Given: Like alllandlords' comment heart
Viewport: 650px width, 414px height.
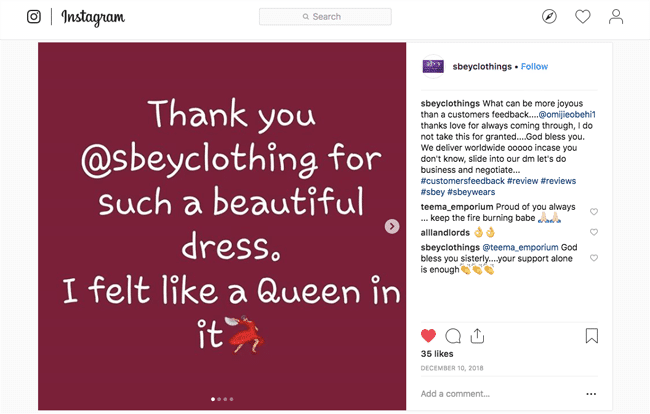Looking at the screenshot, I should tap(594, 232).
